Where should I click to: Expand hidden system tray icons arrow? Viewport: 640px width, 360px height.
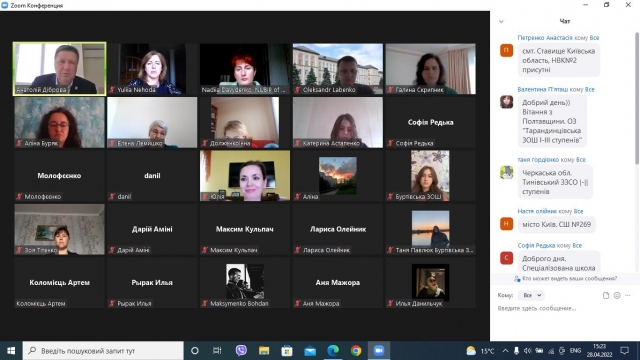coord(505,351)
